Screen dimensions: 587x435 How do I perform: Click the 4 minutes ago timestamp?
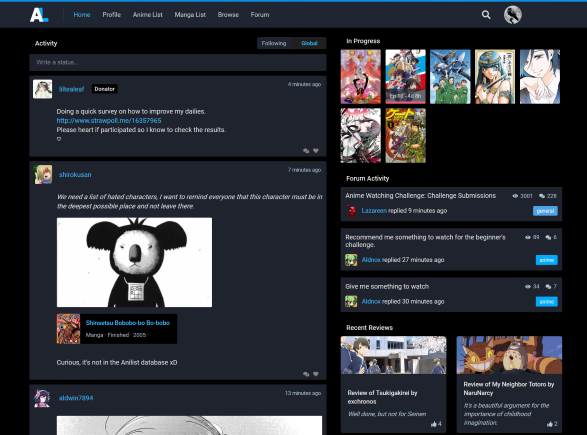click(x=304, y=84)
